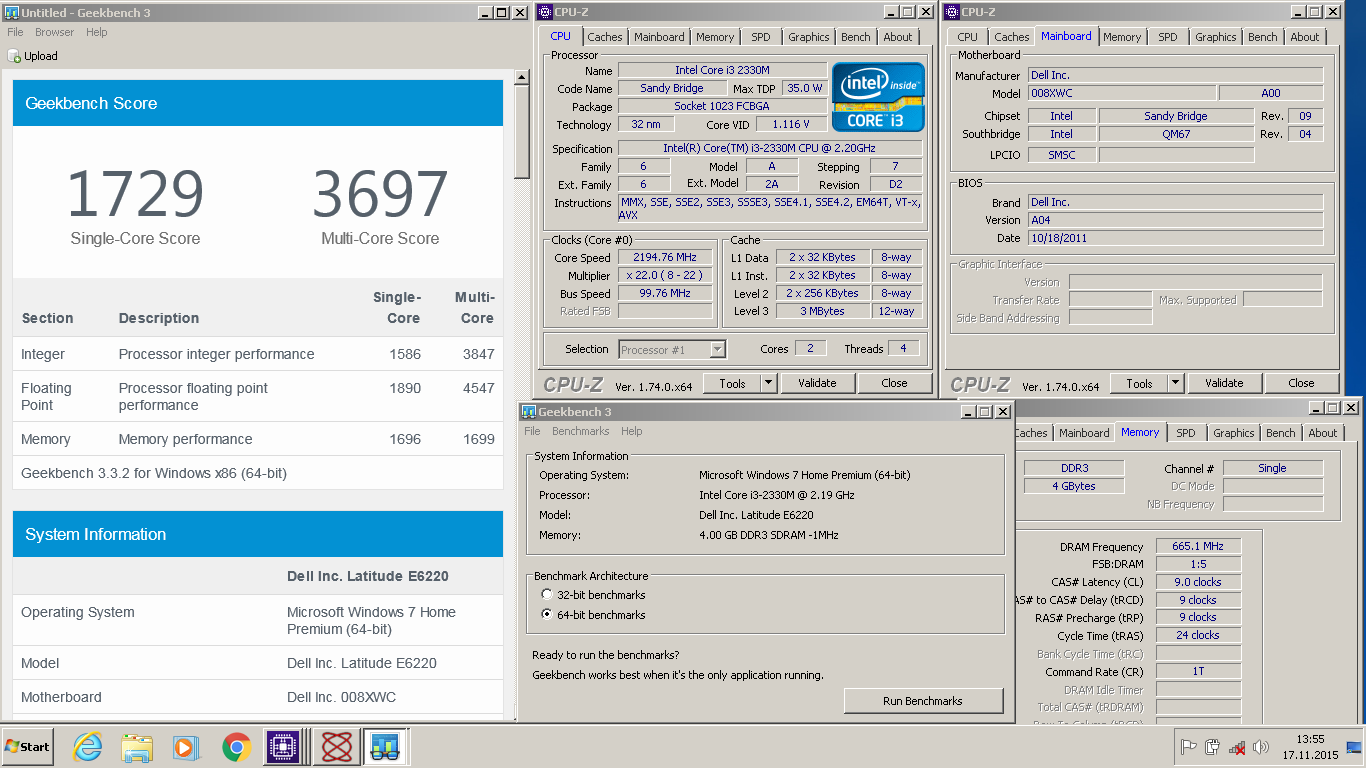Click the BIOS Date value 10/18/2011

coord(1175,238)
